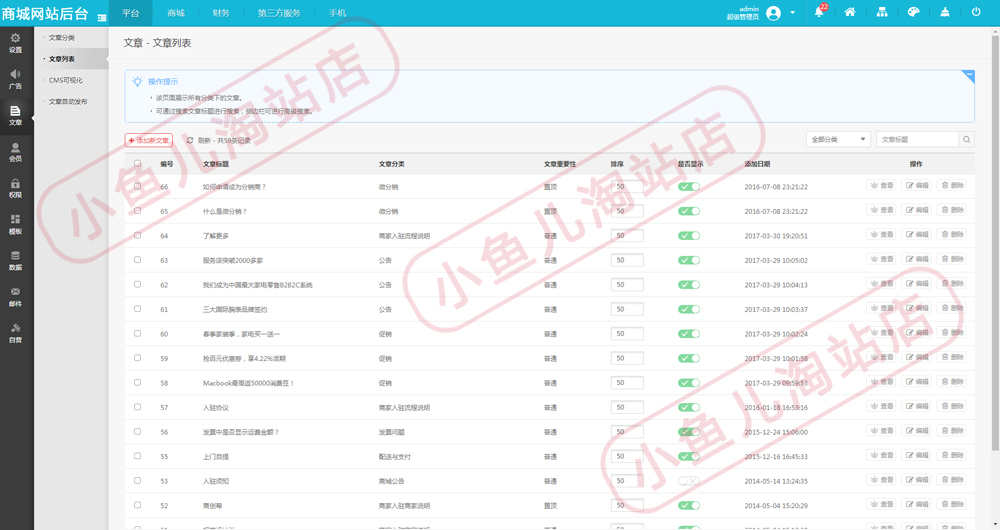Delete article 60 via 删除 button
The height and width of the screenshot is (530, 1000).
952,332
